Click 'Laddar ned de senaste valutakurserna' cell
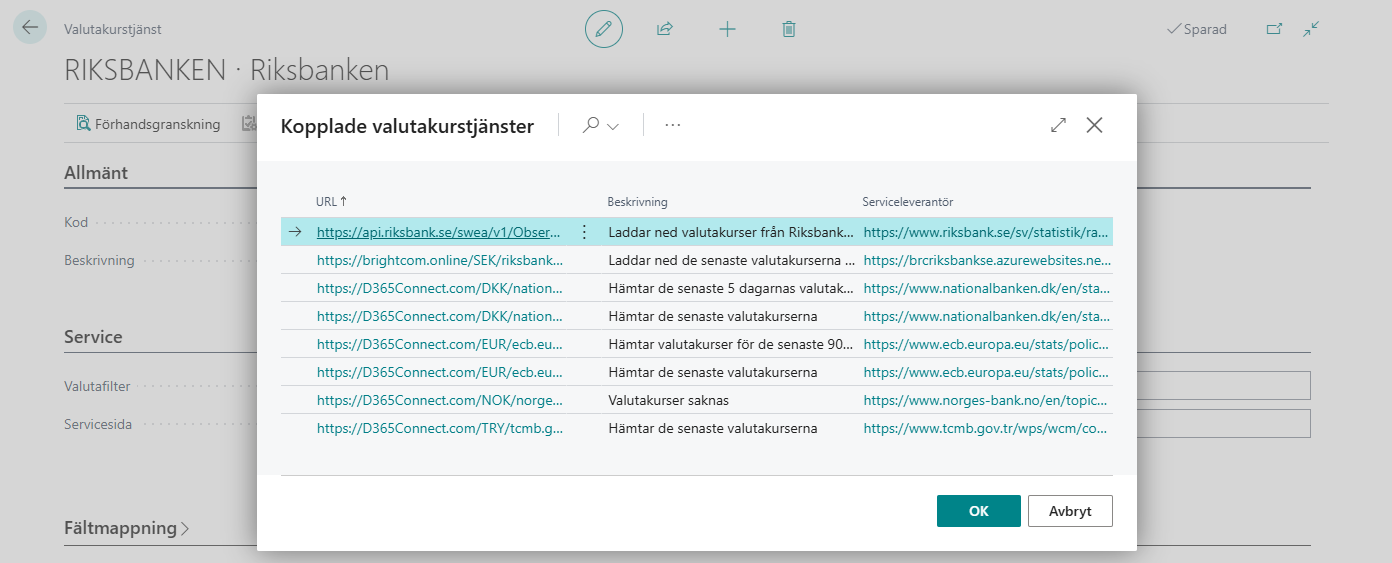 pos(731,260)
